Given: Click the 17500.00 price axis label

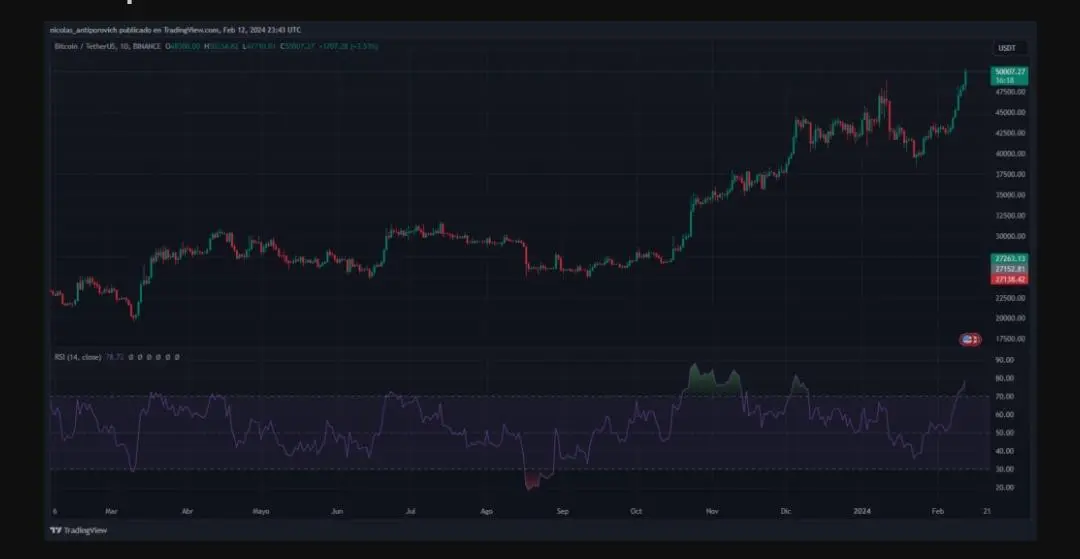Looking at the screenshot, I should 1011,339.
